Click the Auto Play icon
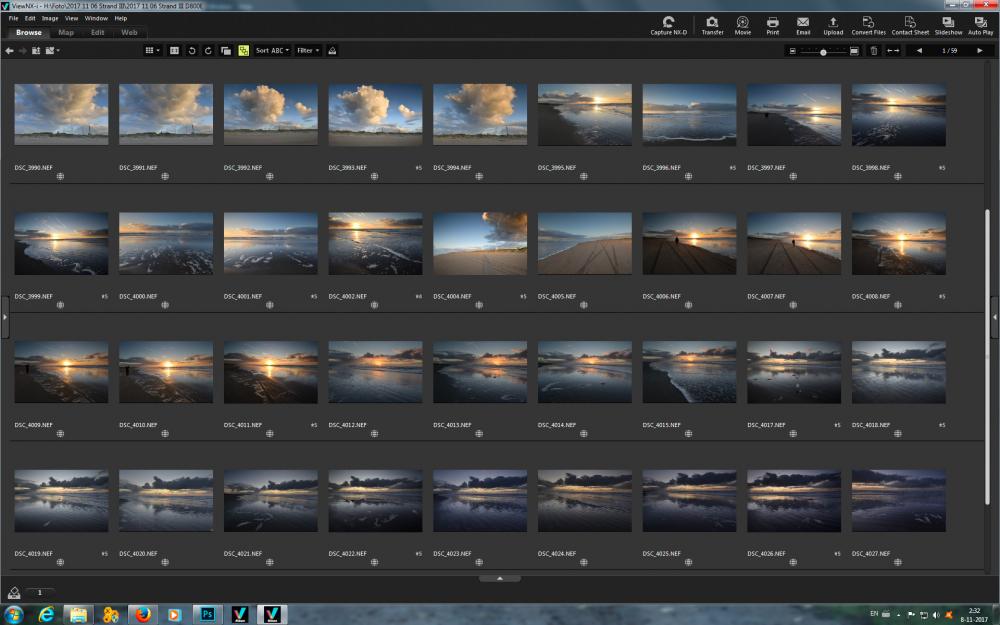Viewport: 1000px width, 625px height. [x=981, y=26]
